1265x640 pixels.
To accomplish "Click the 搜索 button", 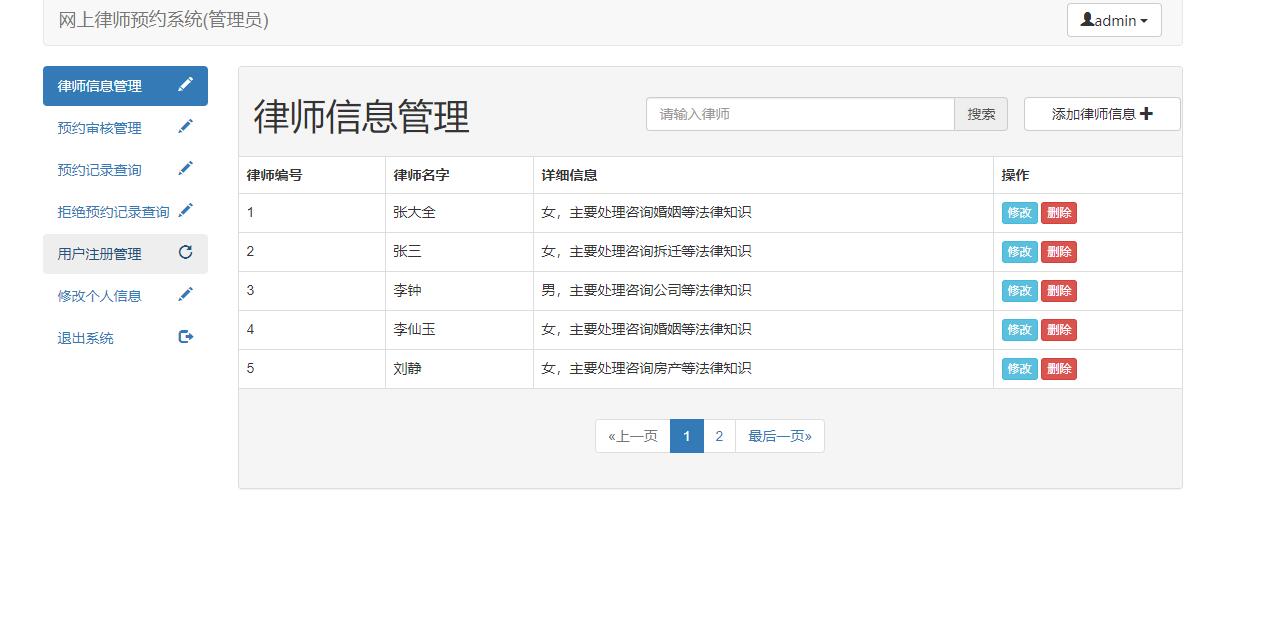I will coord(980,114).
